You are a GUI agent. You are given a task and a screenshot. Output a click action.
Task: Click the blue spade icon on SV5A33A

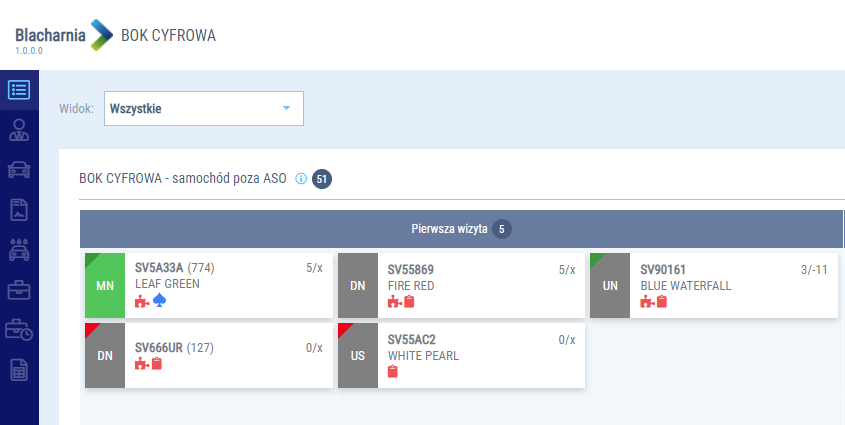coord(159,301)
